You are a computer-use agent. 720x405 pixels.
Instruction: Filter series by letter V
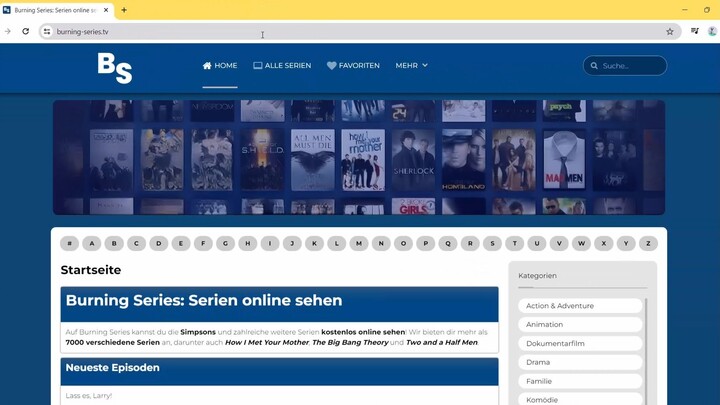559,243
